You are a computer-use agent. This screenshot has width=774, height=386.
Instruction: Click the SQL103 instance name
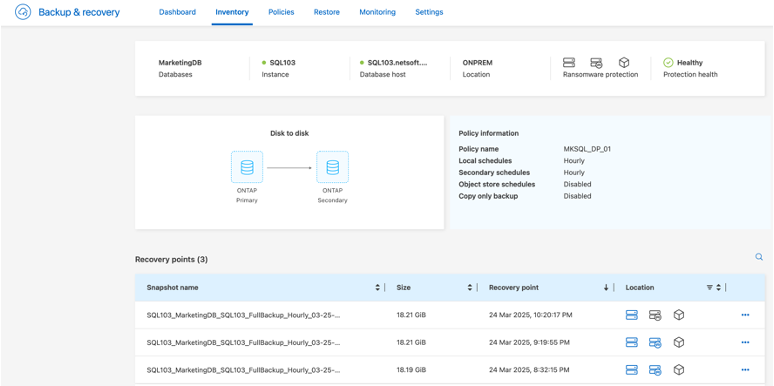click(282, 63)
